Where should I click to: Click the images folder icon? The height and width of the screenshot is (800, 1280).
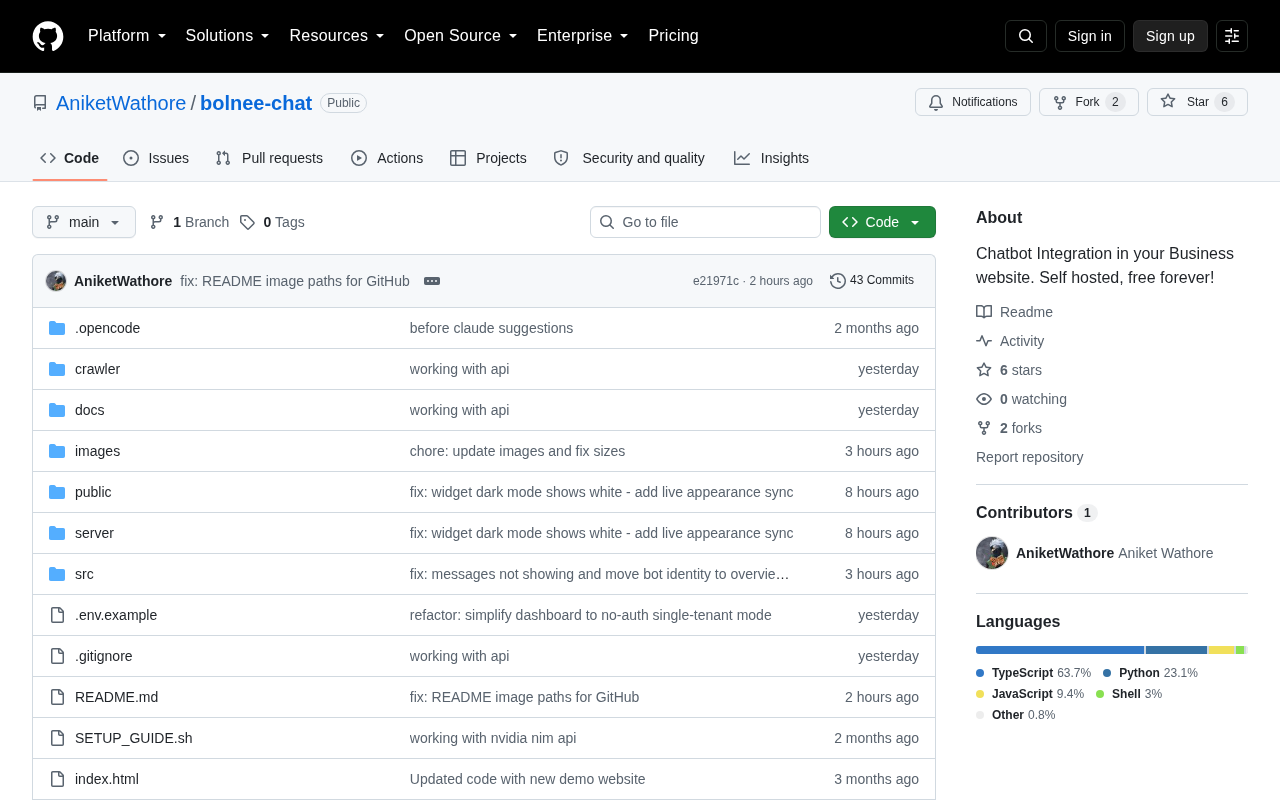[x=57, y=451]
